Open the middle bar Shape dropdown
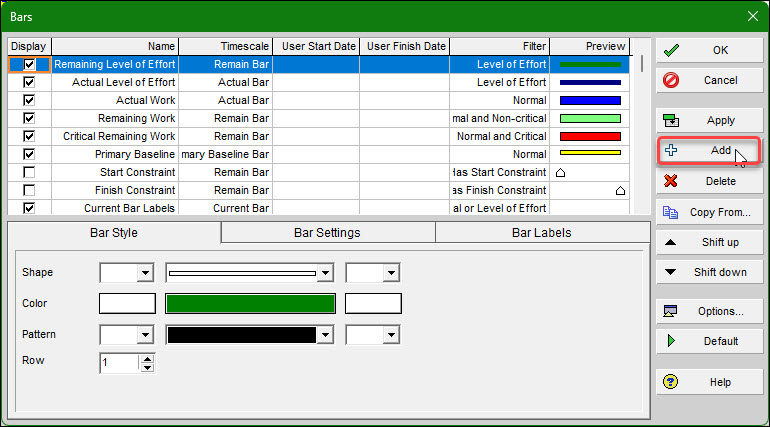770x427 pixels. [x=325, y=273]
